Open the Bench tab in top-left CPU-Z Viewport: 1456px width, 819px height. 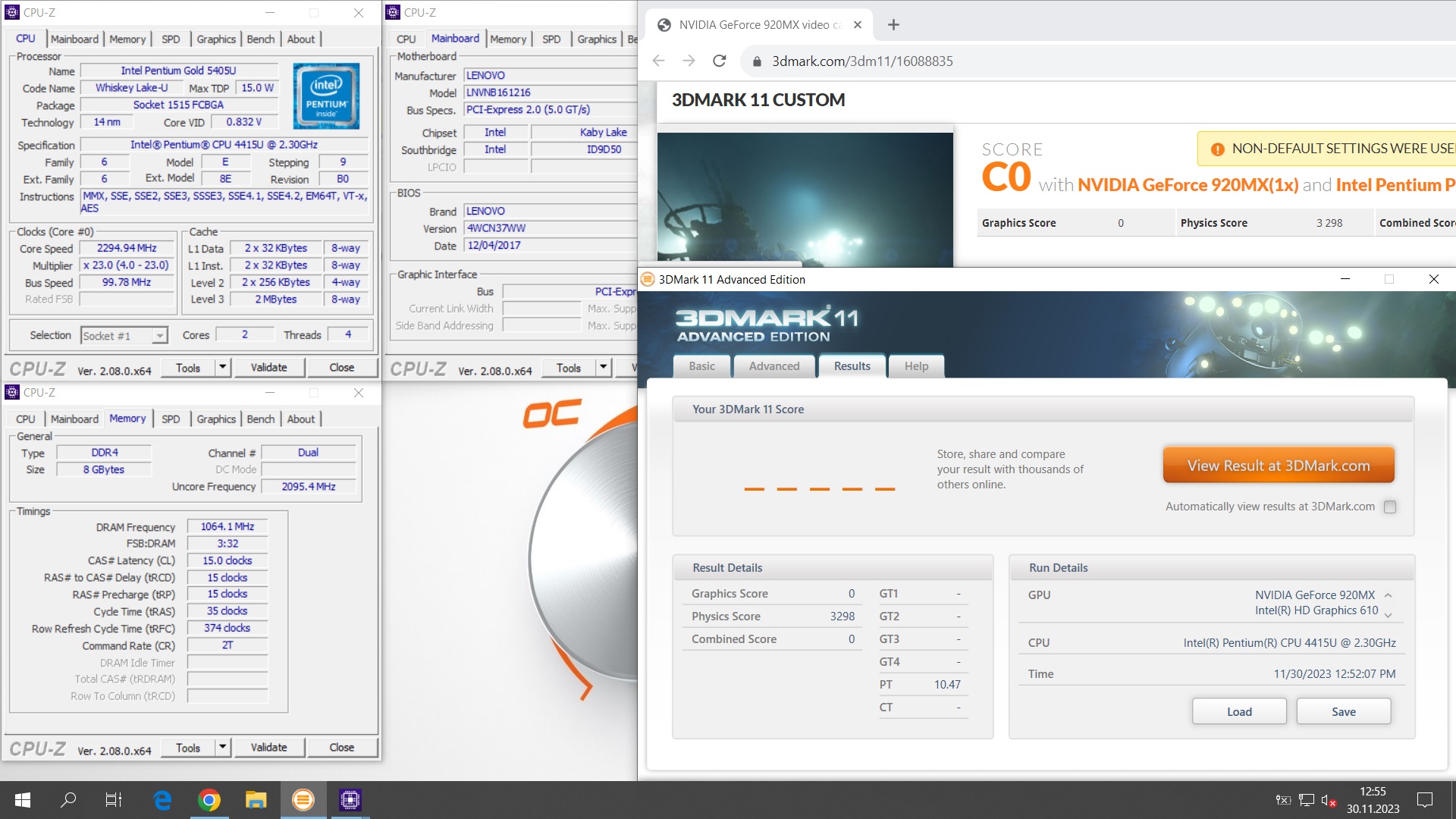261,39
